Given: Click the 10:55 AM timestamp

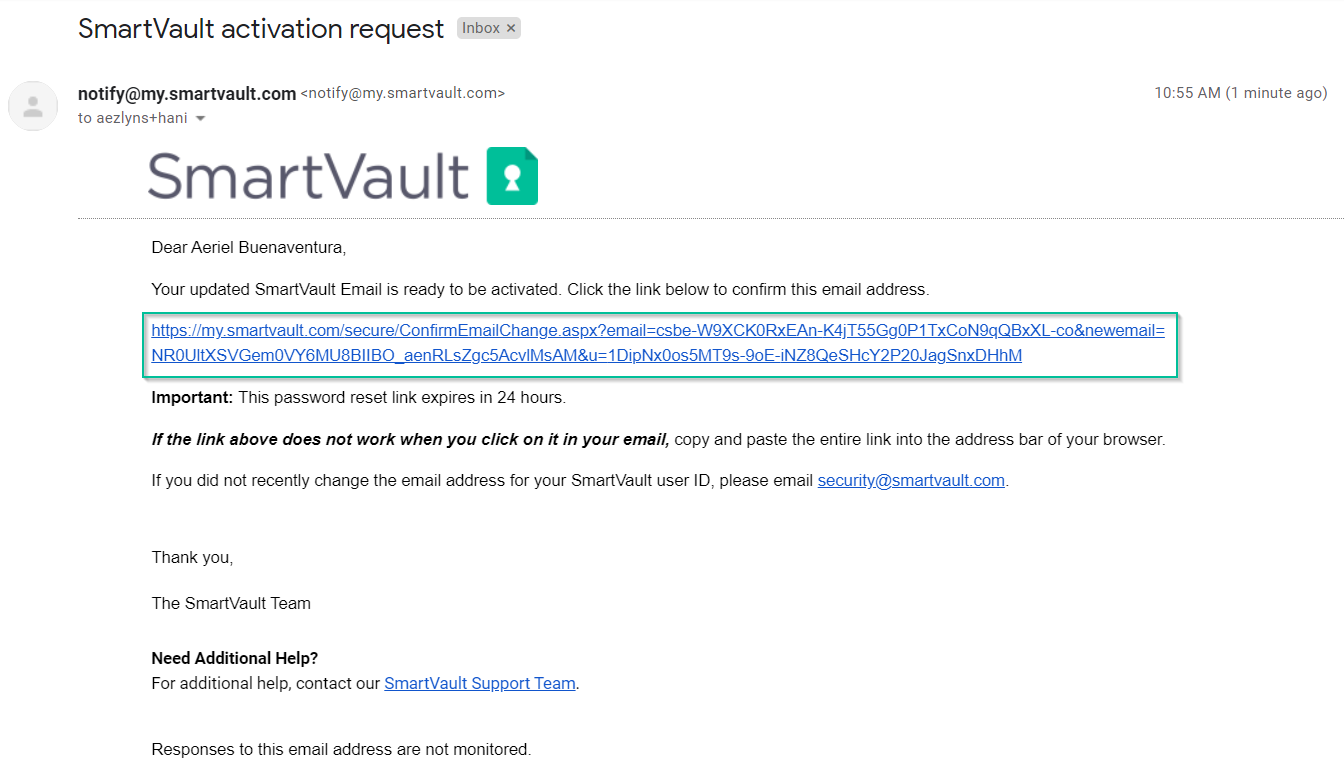Looking at the screenshot, I should [1187, 93].
